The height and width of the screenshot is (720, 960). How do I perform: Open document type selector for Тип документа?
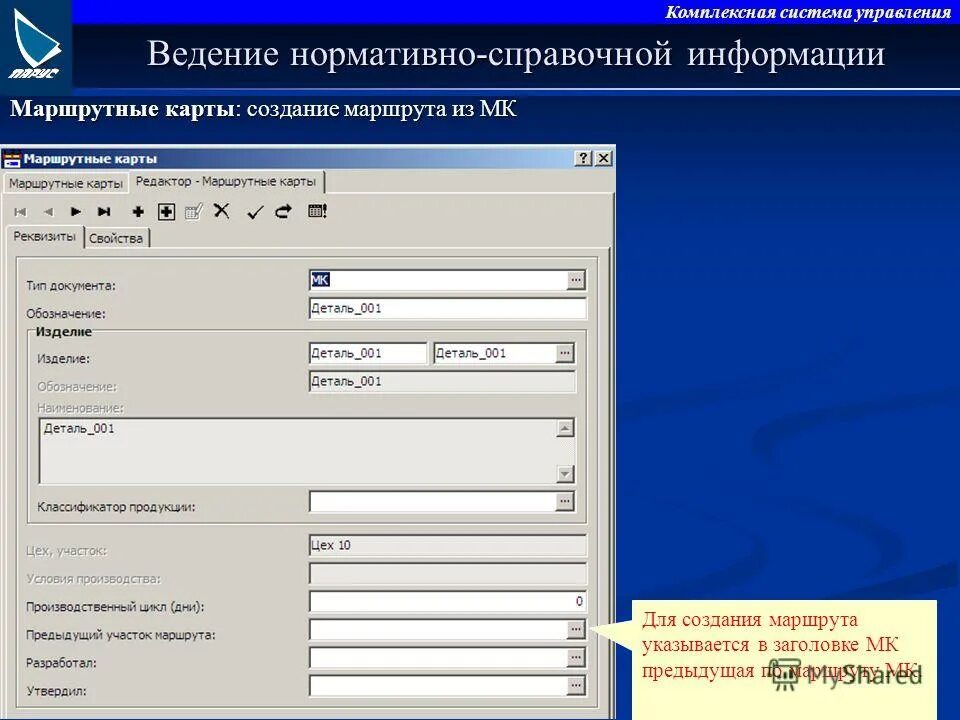pyautogui.click(x=576, y=280)
